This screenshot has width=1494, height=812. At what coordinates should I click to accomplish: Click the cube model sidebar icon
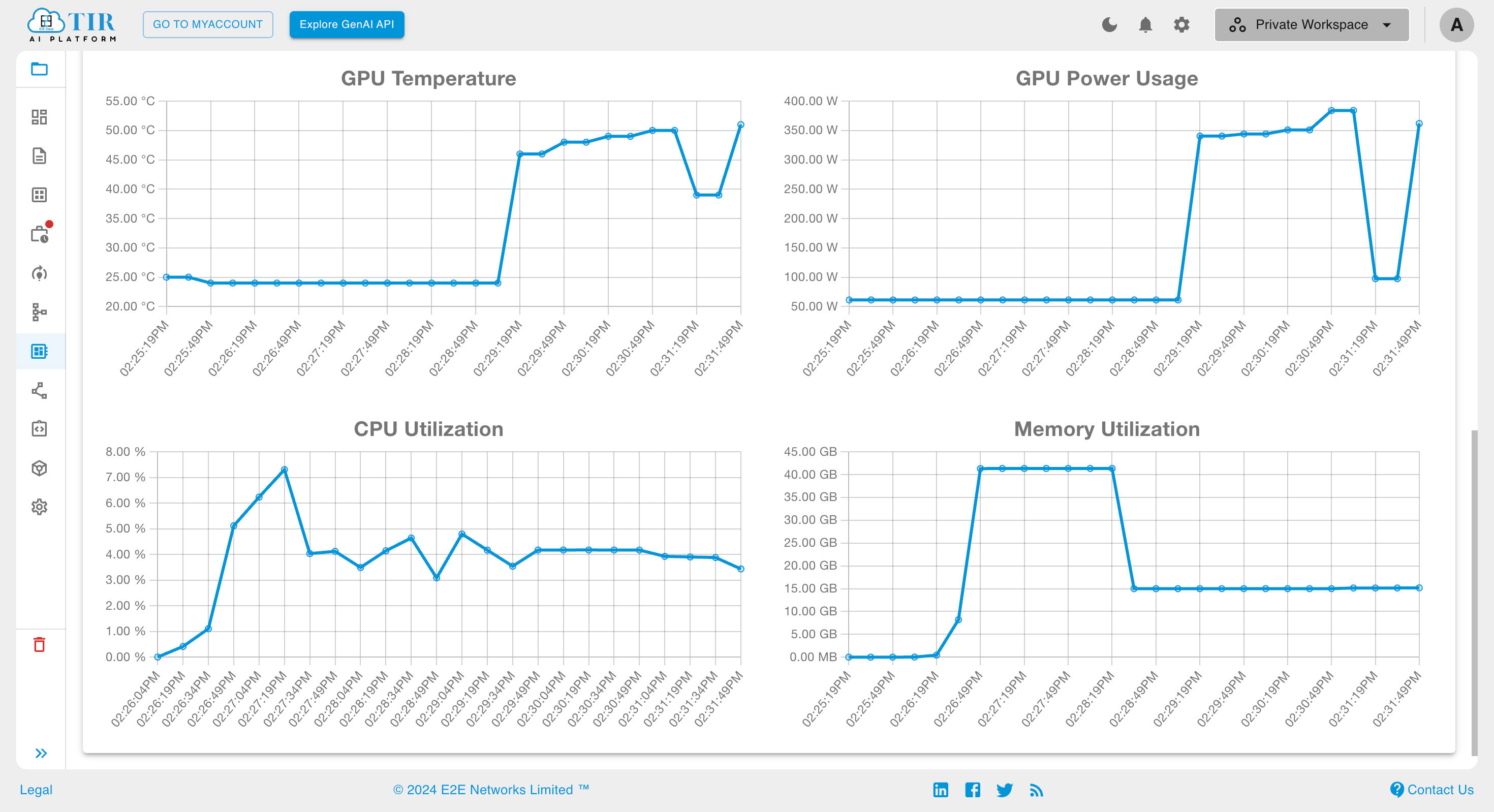[40, 468]
